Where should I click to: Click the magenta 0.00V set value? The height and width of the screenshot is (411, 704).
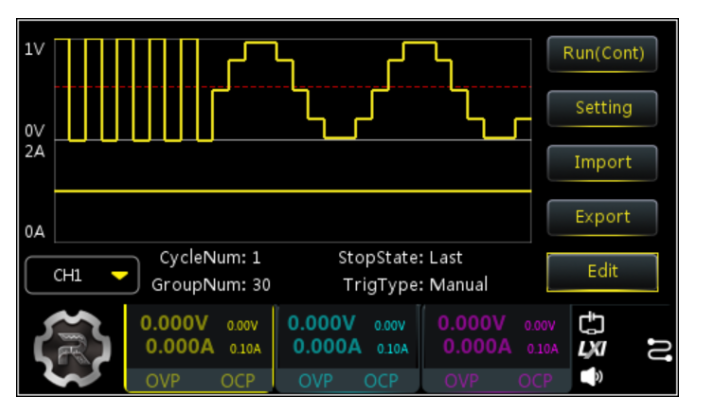pyautogui.click(x=540, y=326)
